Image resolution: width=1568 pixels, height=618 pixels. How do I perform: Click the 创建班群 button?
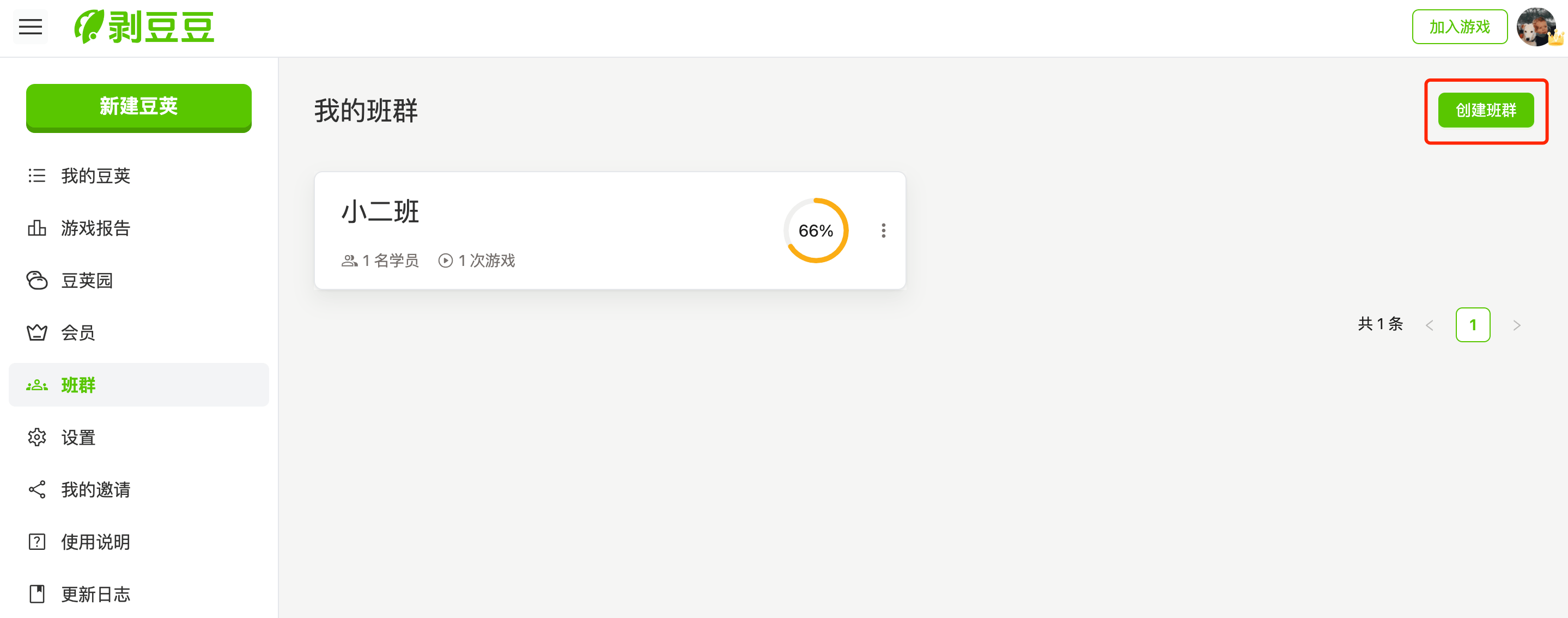coord(1486,110)
